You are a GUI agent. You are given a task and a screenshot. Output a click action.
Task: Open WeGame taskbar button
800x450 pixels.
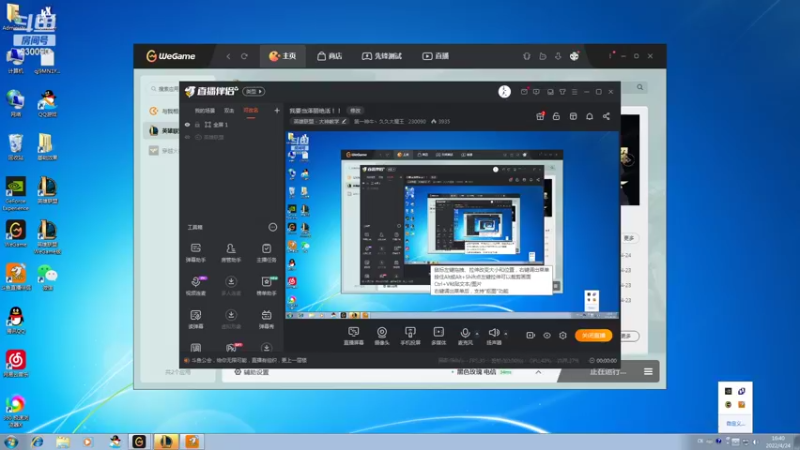point(139,442)
